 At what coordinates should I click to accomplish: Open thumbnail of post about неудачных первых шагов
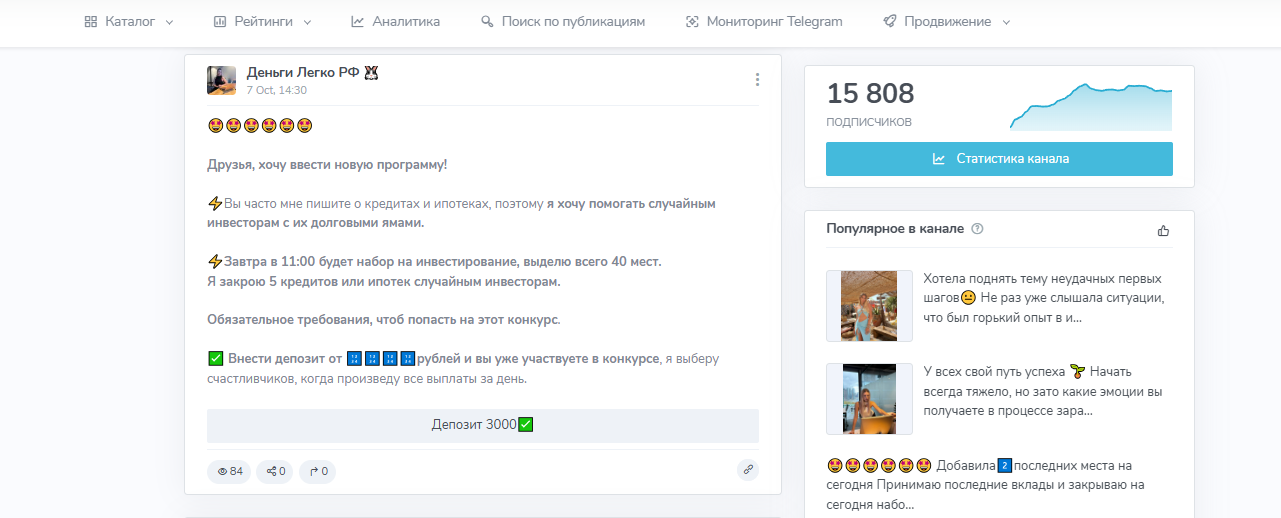click(869, 306)
